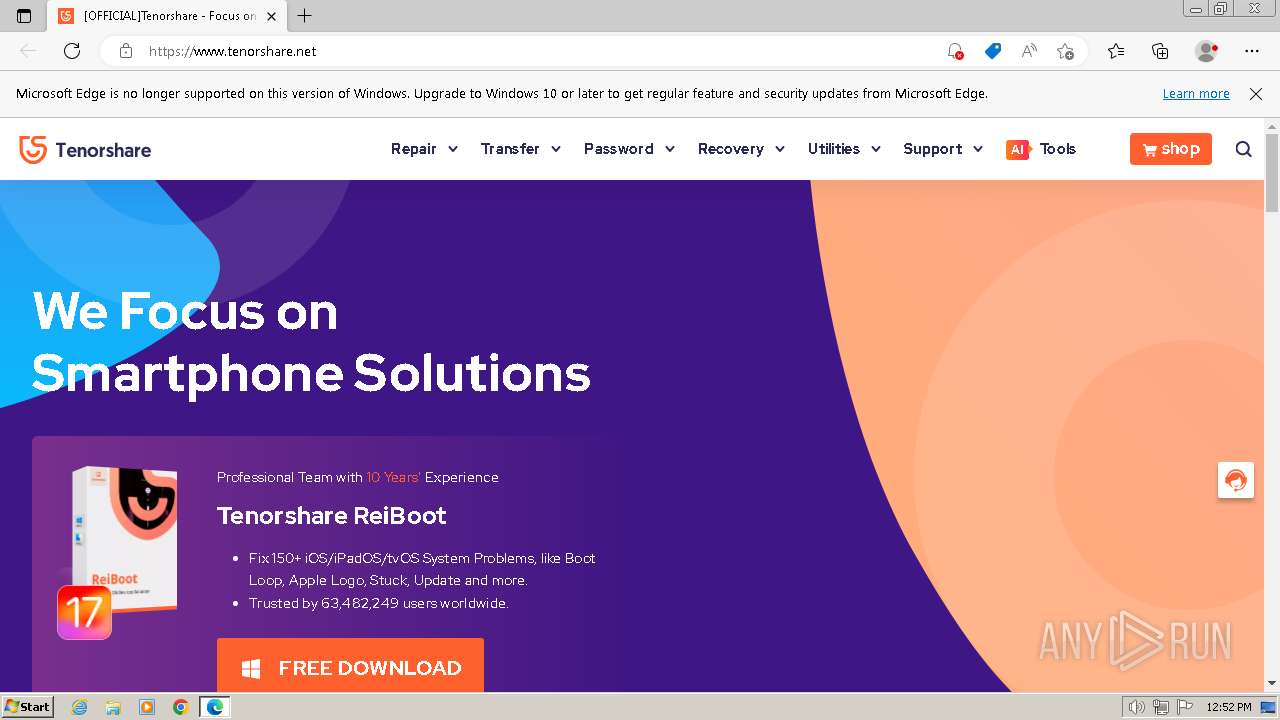Add this page to favorites
The height and width of the screenshot is (720, 1280).
coord(1065,51)
